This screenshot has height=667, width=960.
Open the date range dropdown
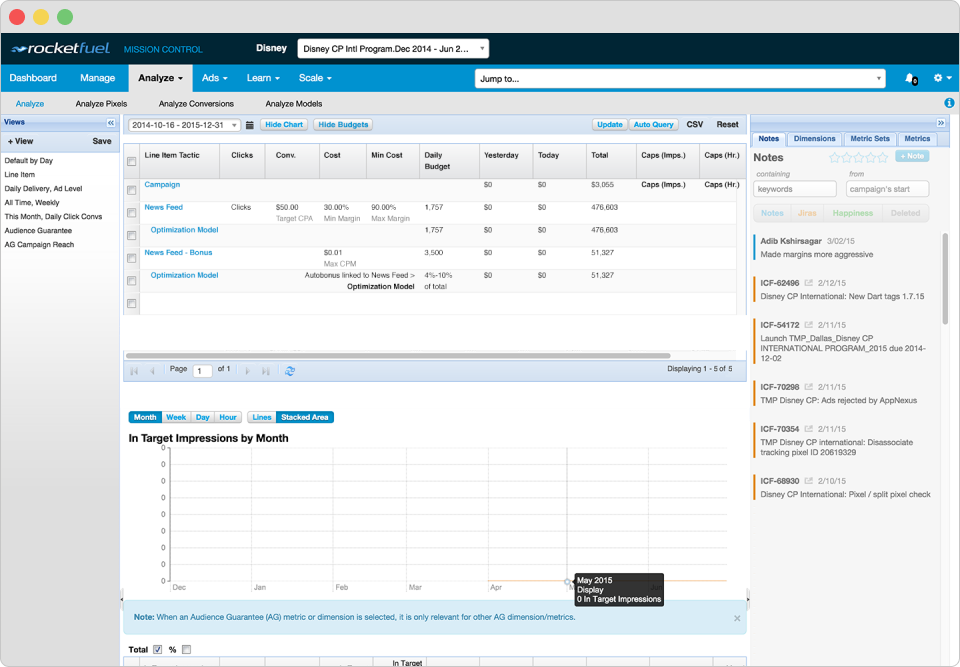click(x=184, y=125)
